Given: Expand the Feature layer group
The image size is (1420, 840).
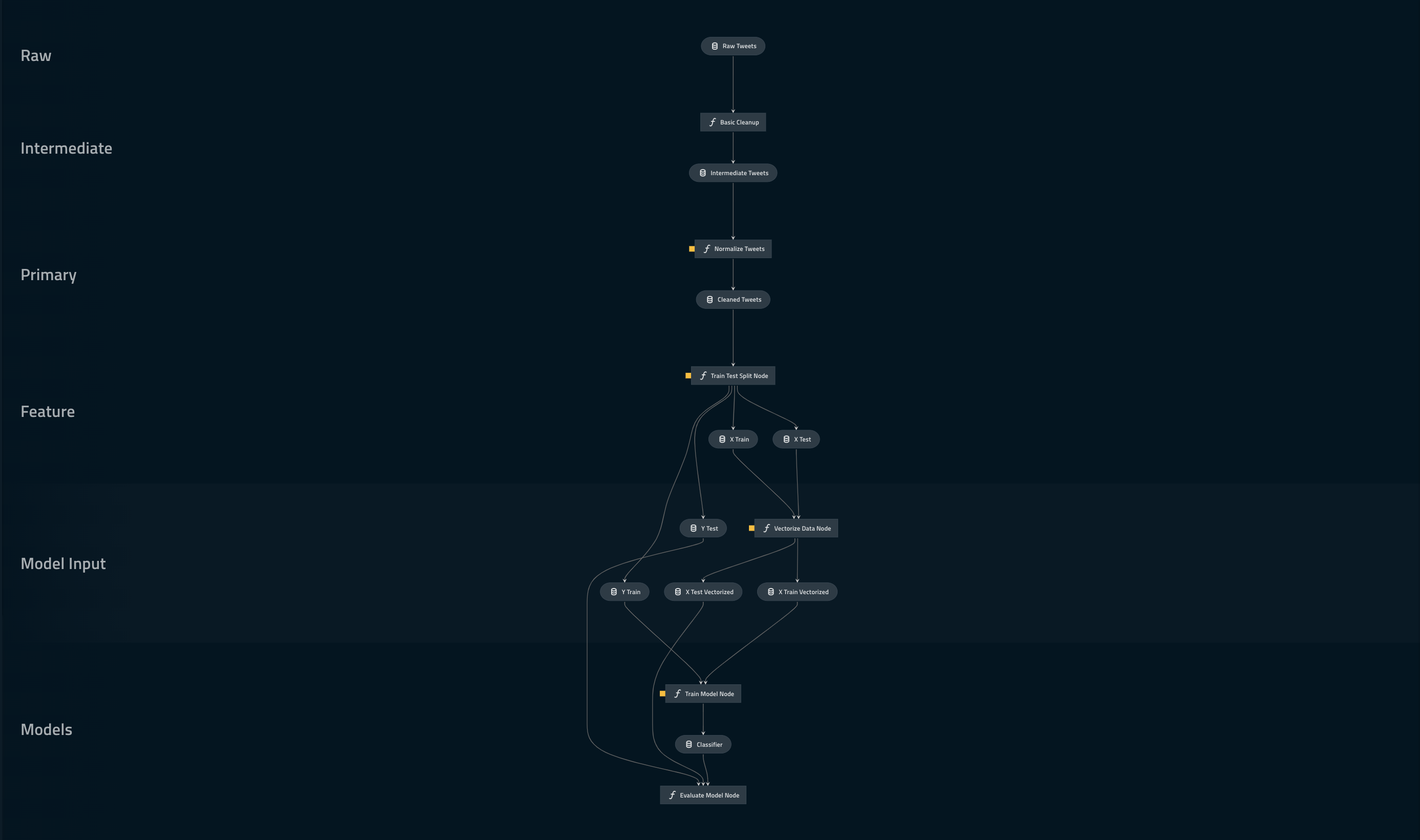Looking at the screenshot, I should click(47, 411).
